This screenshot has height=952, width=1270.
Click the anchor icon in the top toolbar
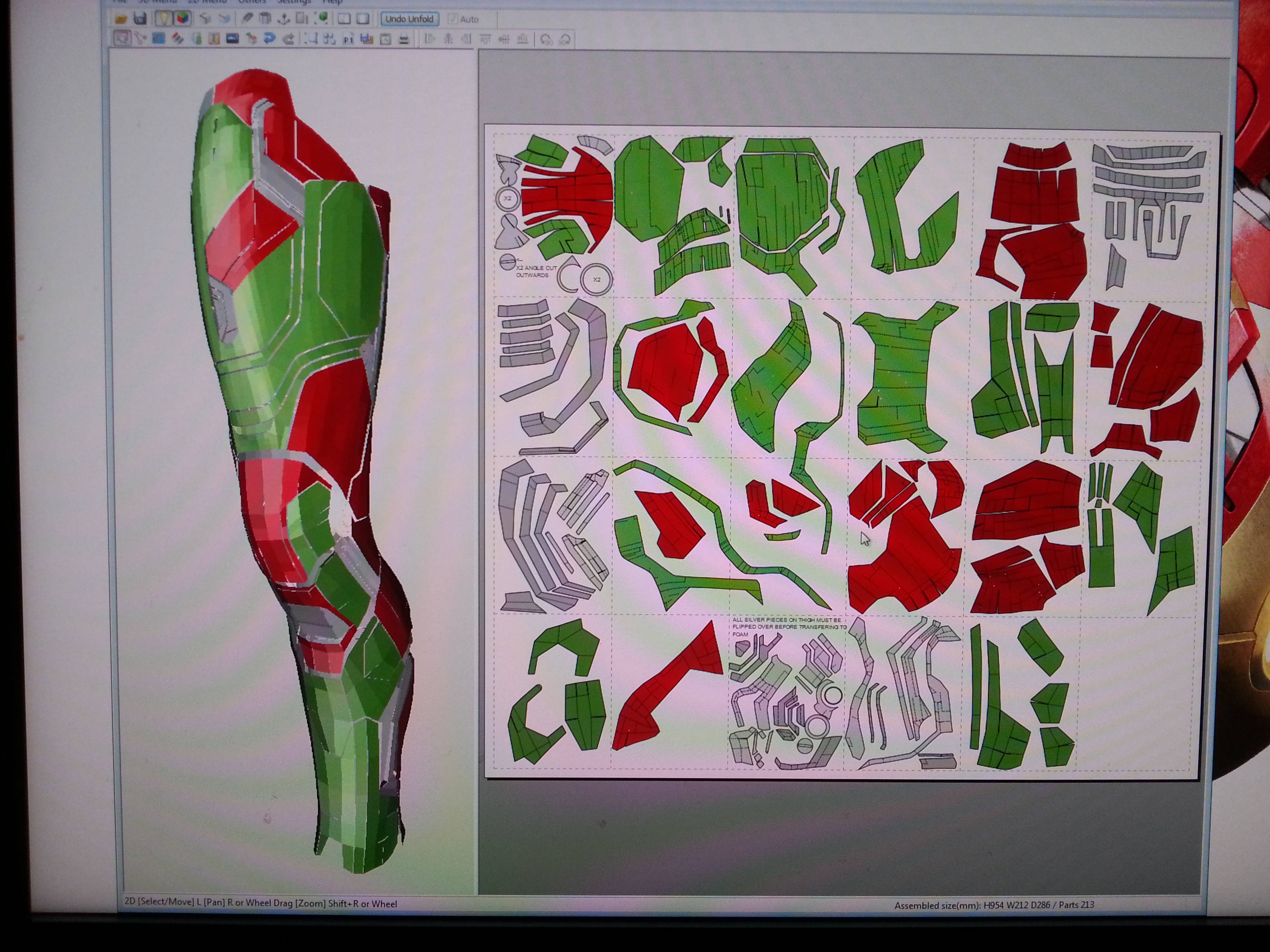coord(284,19)
